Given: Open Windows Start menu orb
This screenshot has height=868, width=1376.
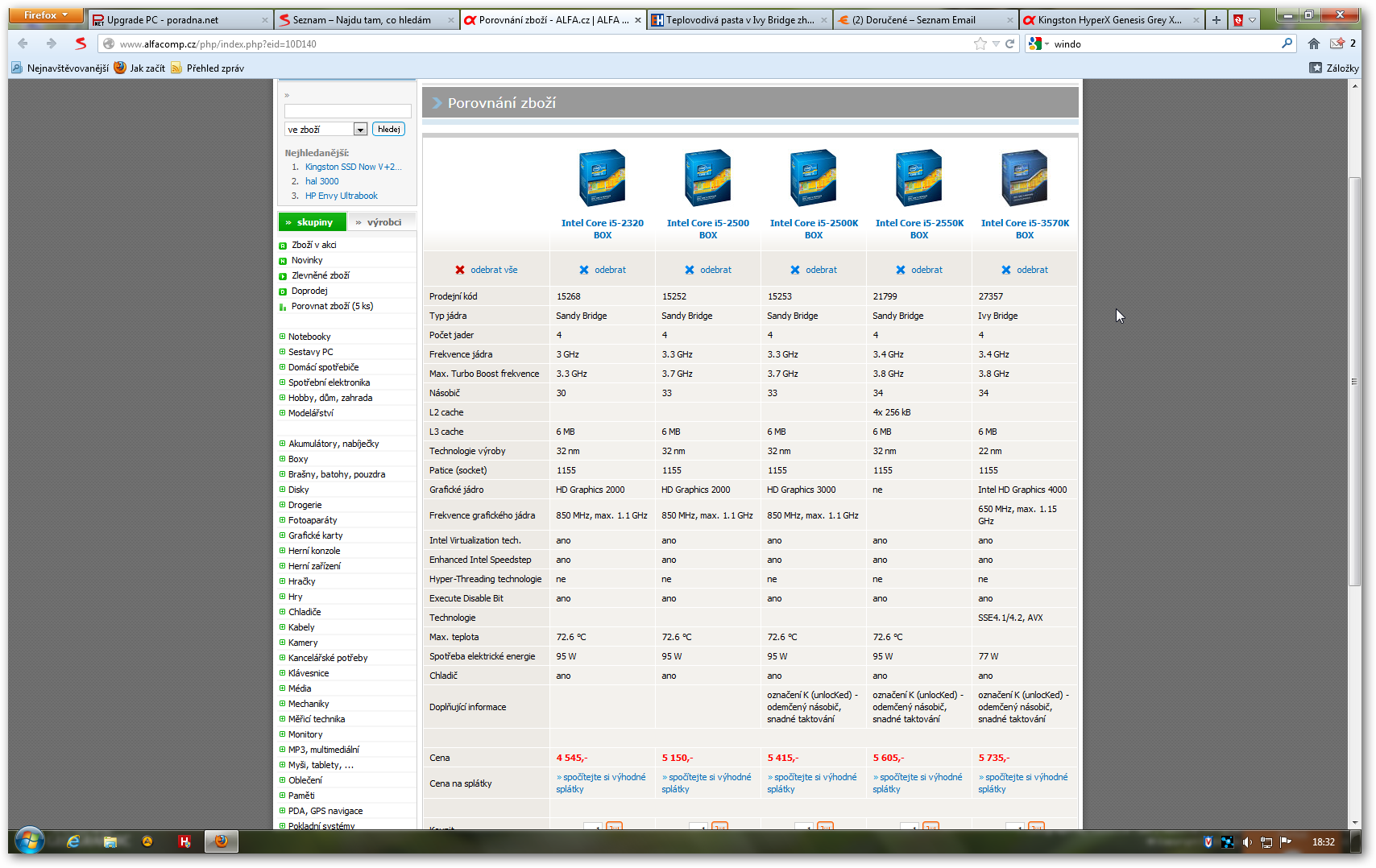Looking at the screenshot, I should [x=30, y=841].
